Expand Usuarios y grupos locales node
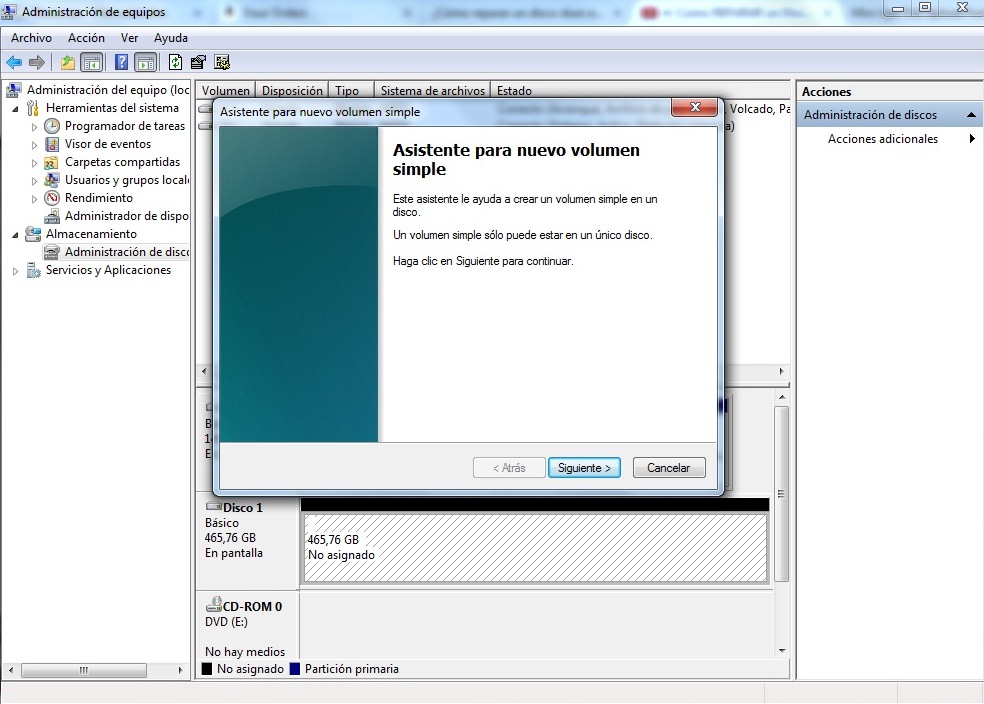 point(35,181)
